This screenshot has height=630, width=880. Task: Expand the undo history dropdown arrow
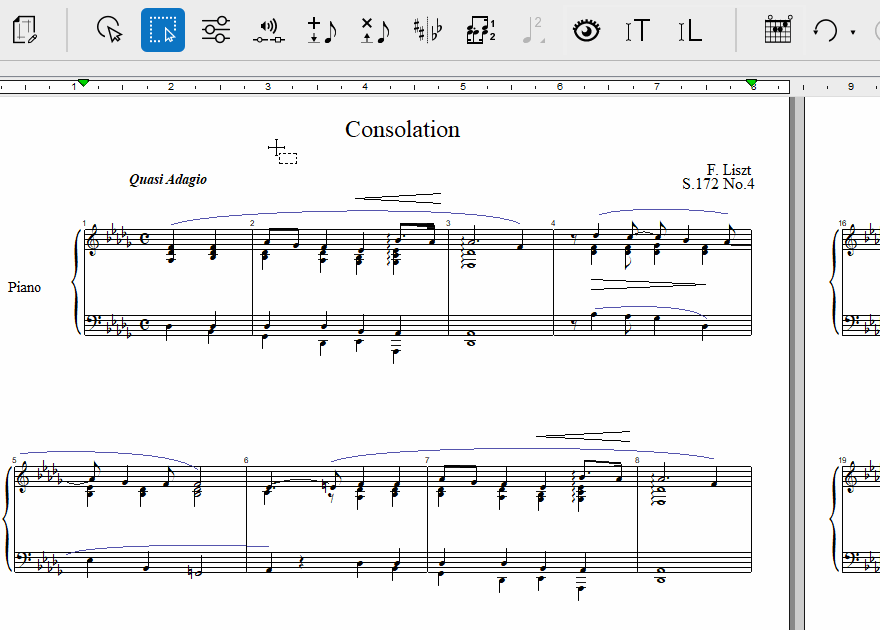[x=853, y=31]
